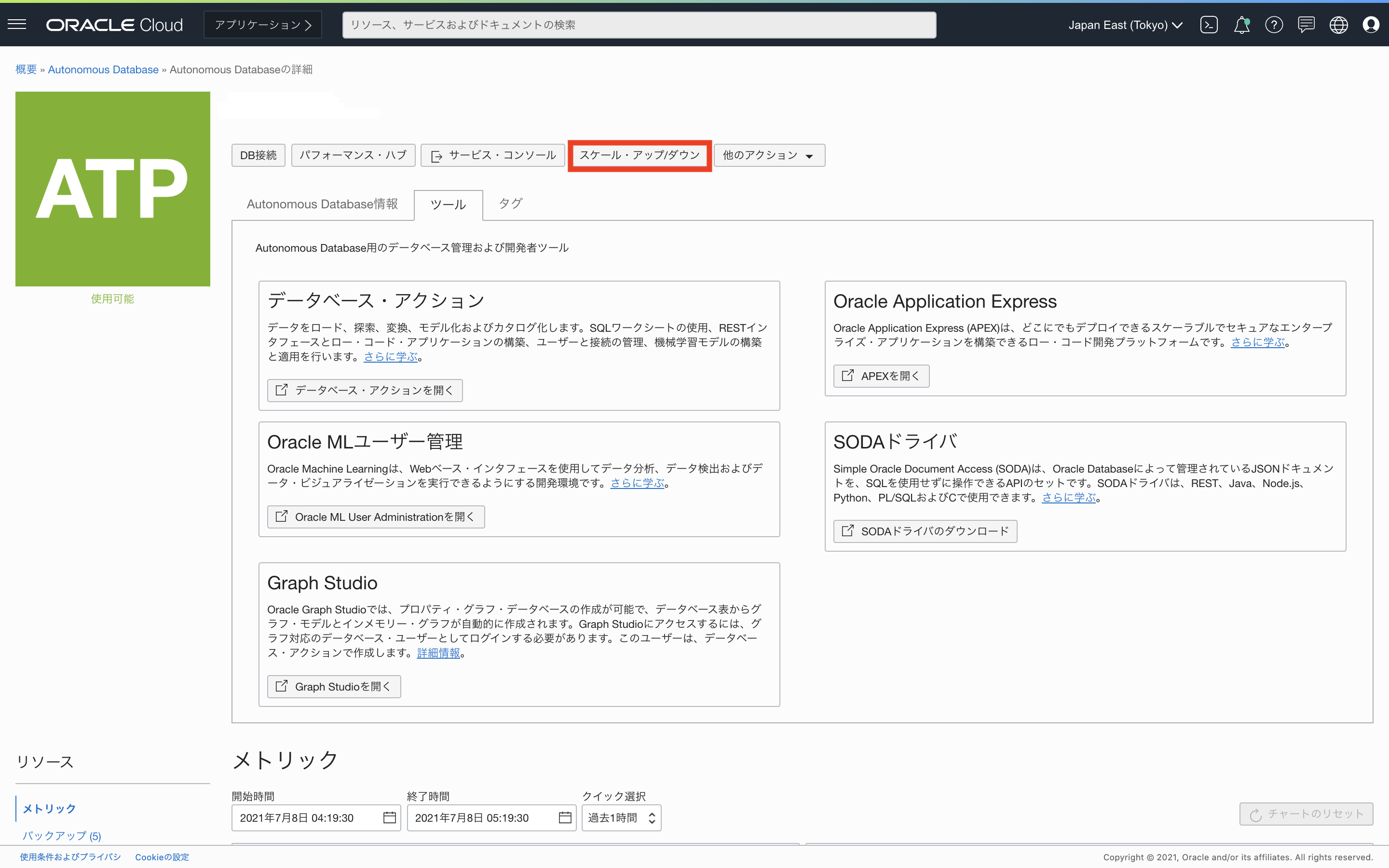Click APEXを開く button
This screenshot has width=1389, height=868.
(x=881, y=376)
